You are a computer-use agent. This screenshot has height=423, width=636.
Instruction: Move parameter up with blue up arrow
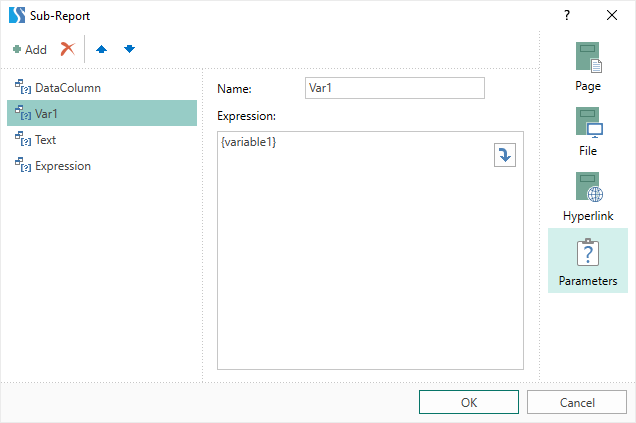[101, 49]
